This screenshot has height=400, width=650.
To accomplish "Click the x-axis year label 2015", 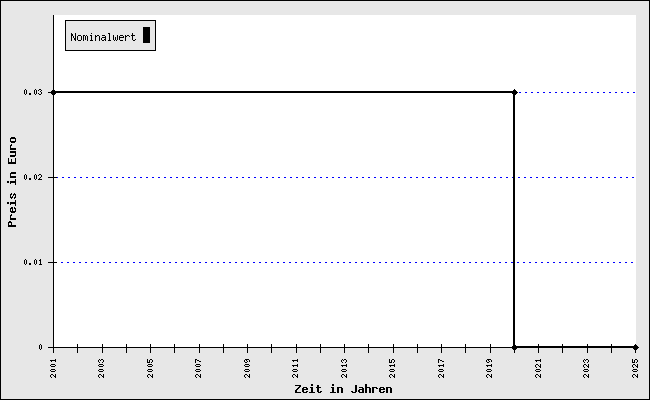I will point(393,368).
